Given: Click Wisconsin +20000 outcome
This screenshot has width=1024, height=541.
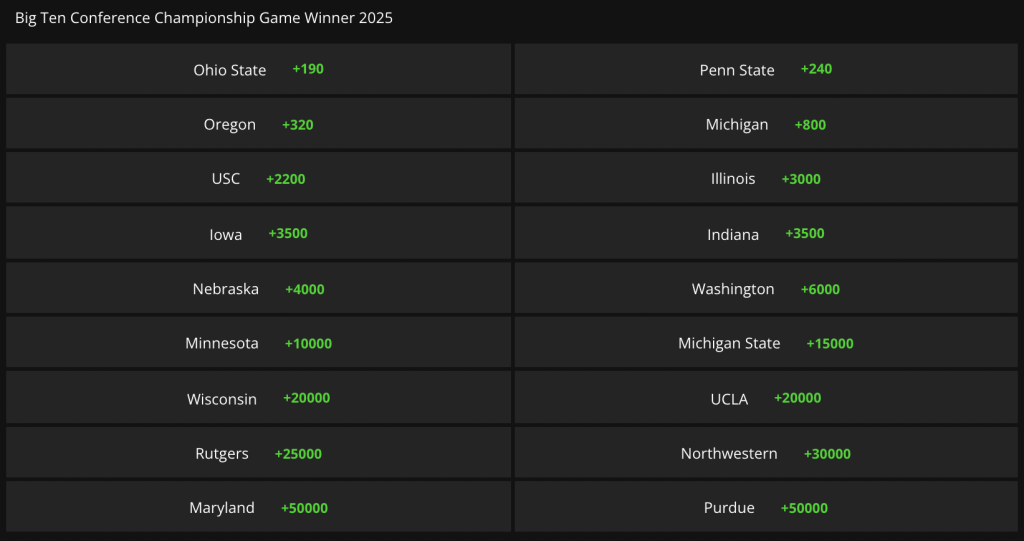Looking at the screenshot, I should pos(258,398).
